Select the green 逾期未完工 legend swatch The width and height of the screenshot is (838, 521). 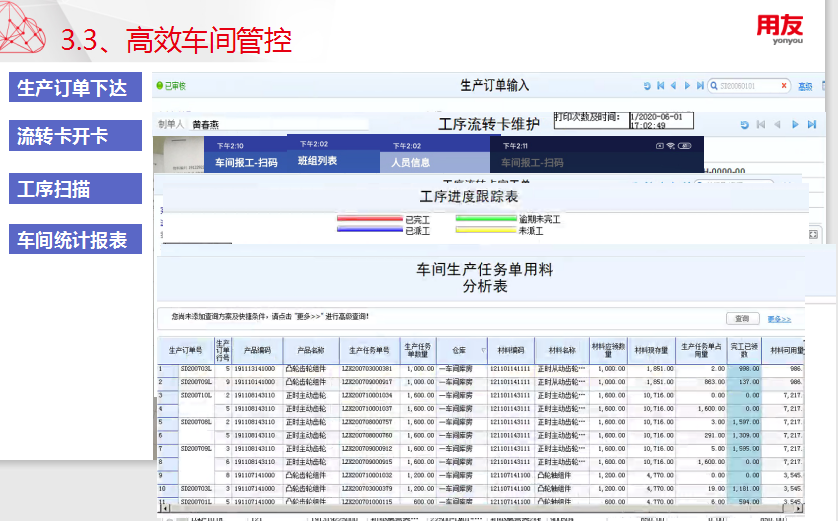(486, 219)
